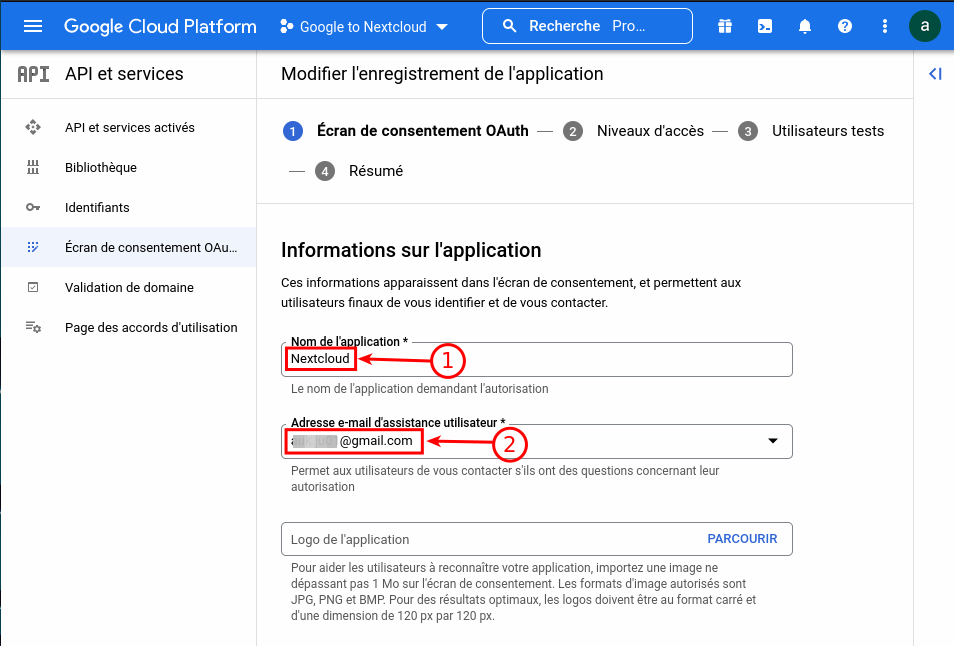Click the PARCOURIR button
This screenshot has height=646, width=954.
(742, 539)
